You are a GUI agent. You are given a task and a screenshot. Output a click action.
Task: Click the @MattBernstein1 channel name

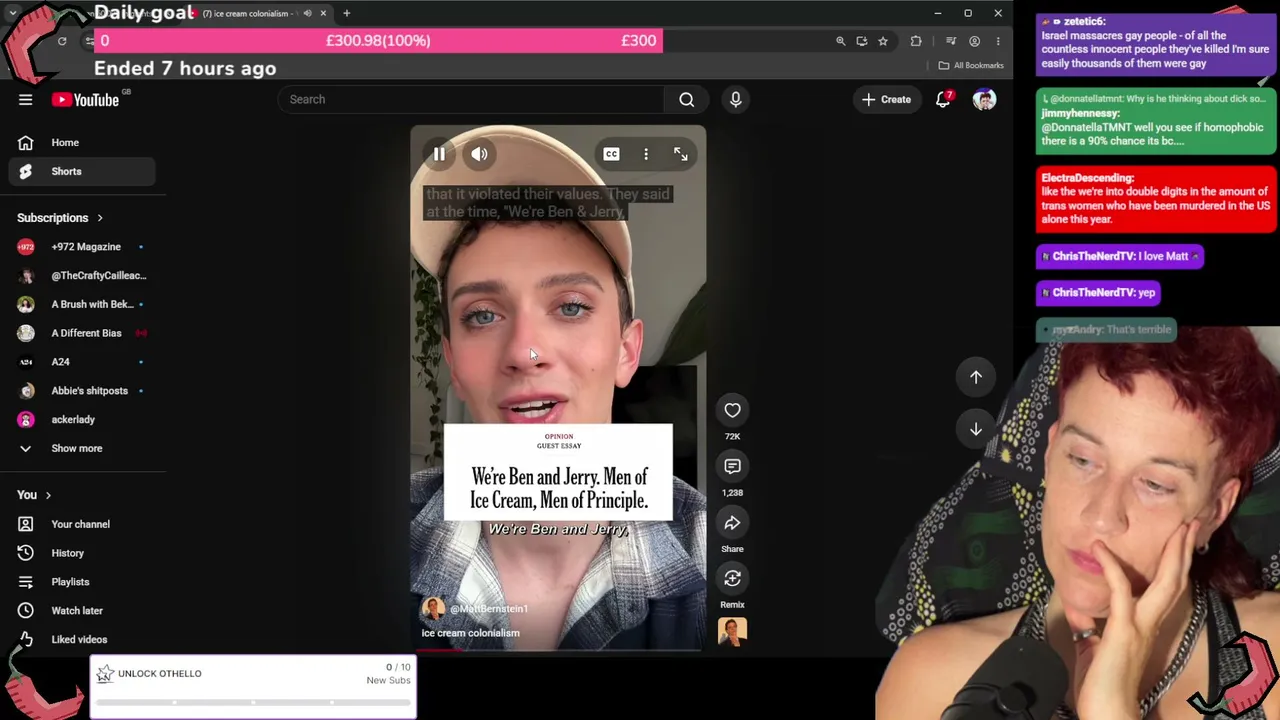click(488, 608)
